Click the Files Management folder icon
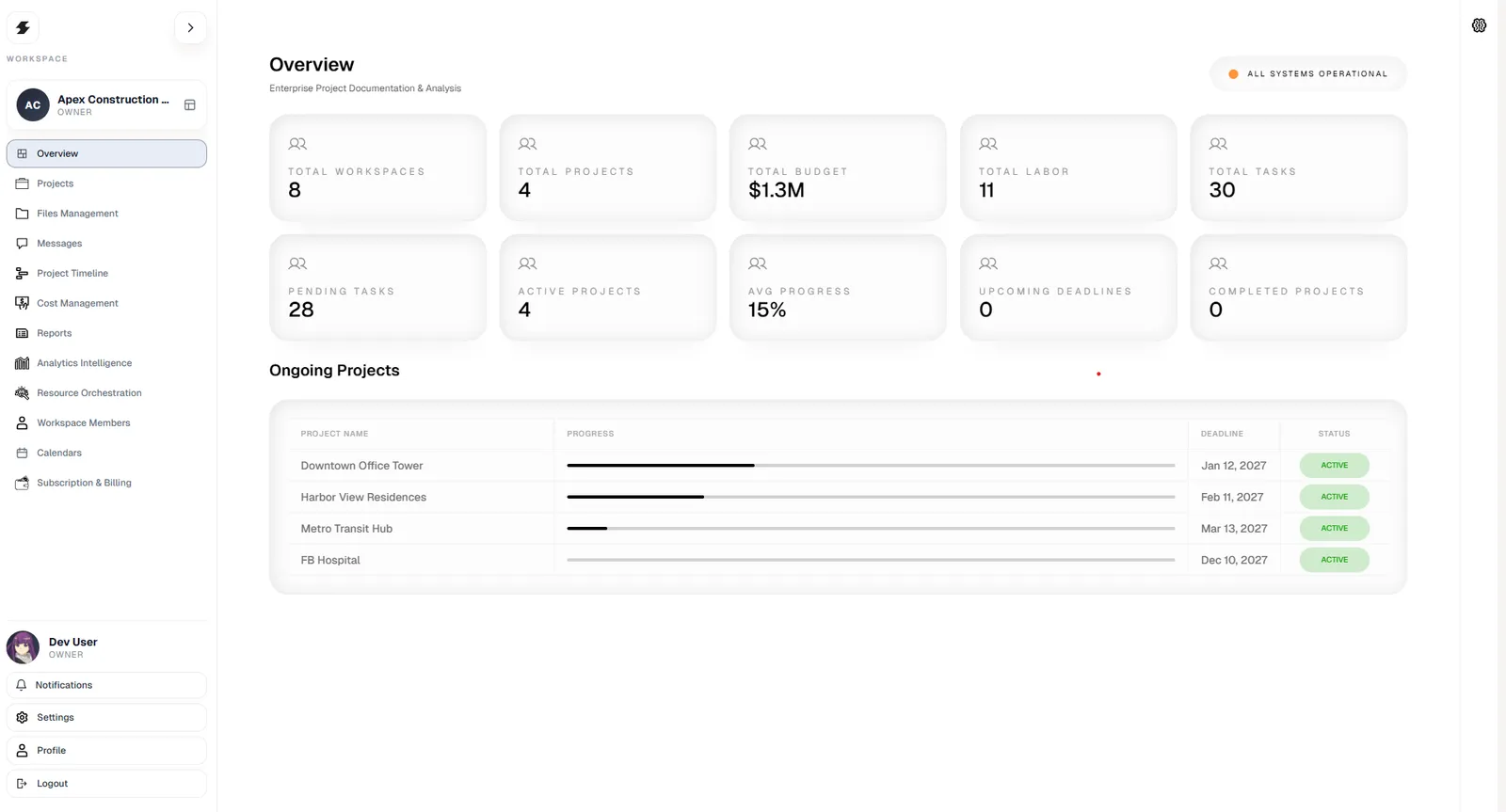The image size is (1506, 812). [22, 214]
